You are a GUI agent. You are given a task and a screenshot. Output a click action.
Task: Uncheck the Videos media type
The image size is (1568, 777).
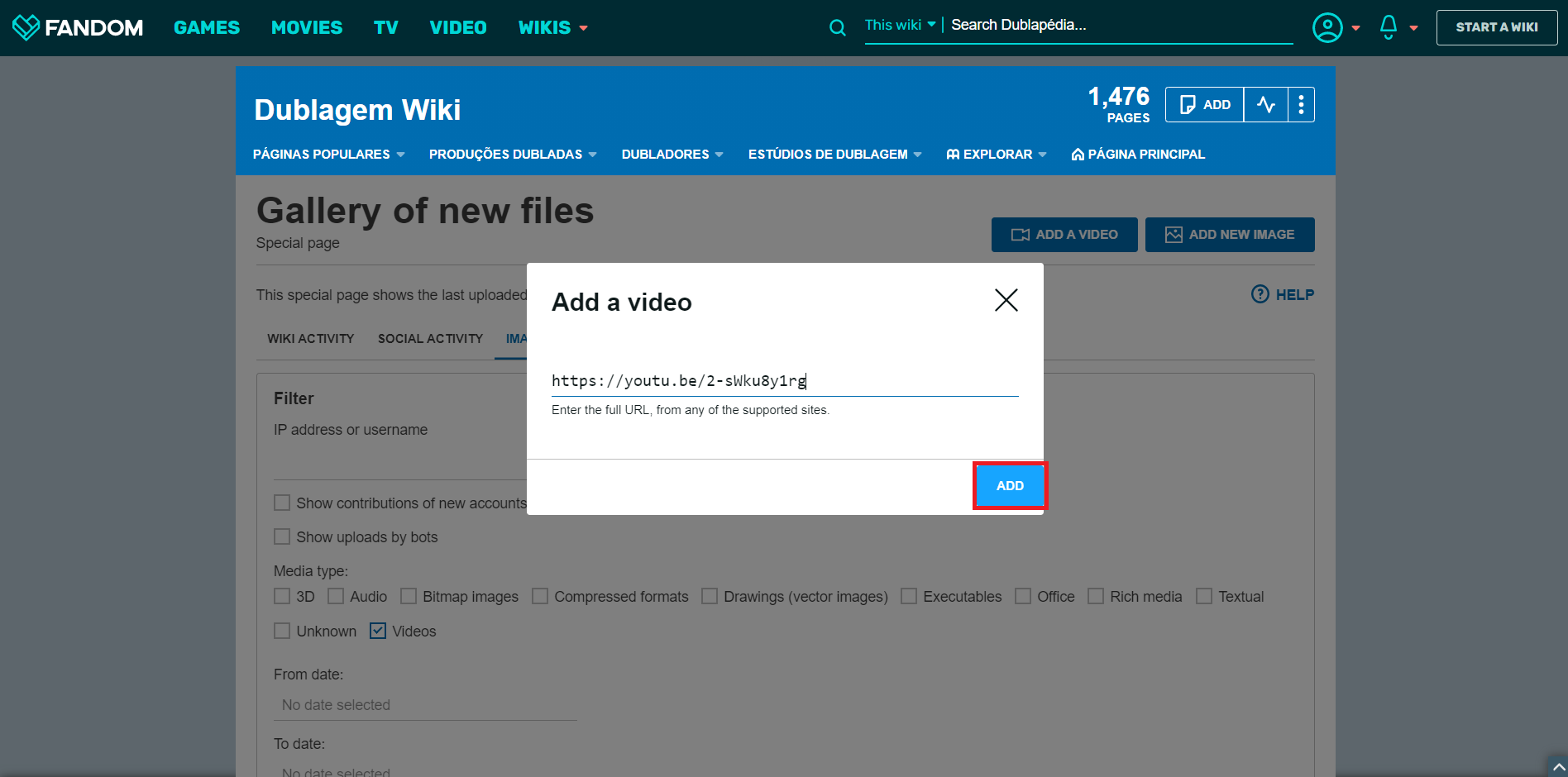click(x=378, y=631)
